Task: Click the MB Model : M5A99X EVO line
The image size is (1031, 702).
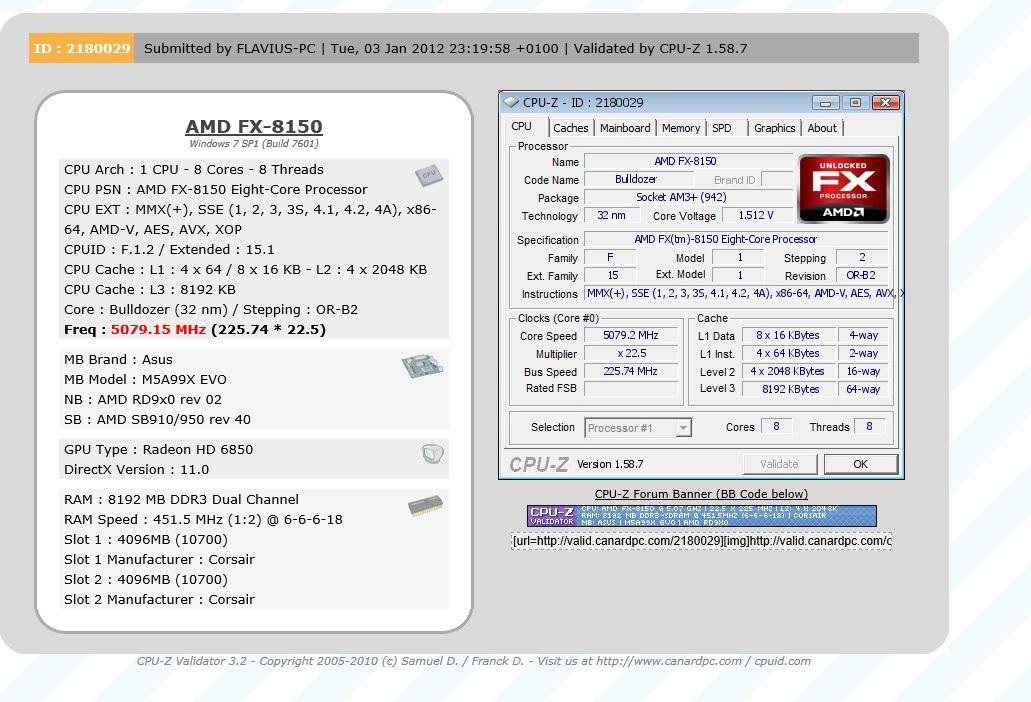Action: [x=145, y=379]
